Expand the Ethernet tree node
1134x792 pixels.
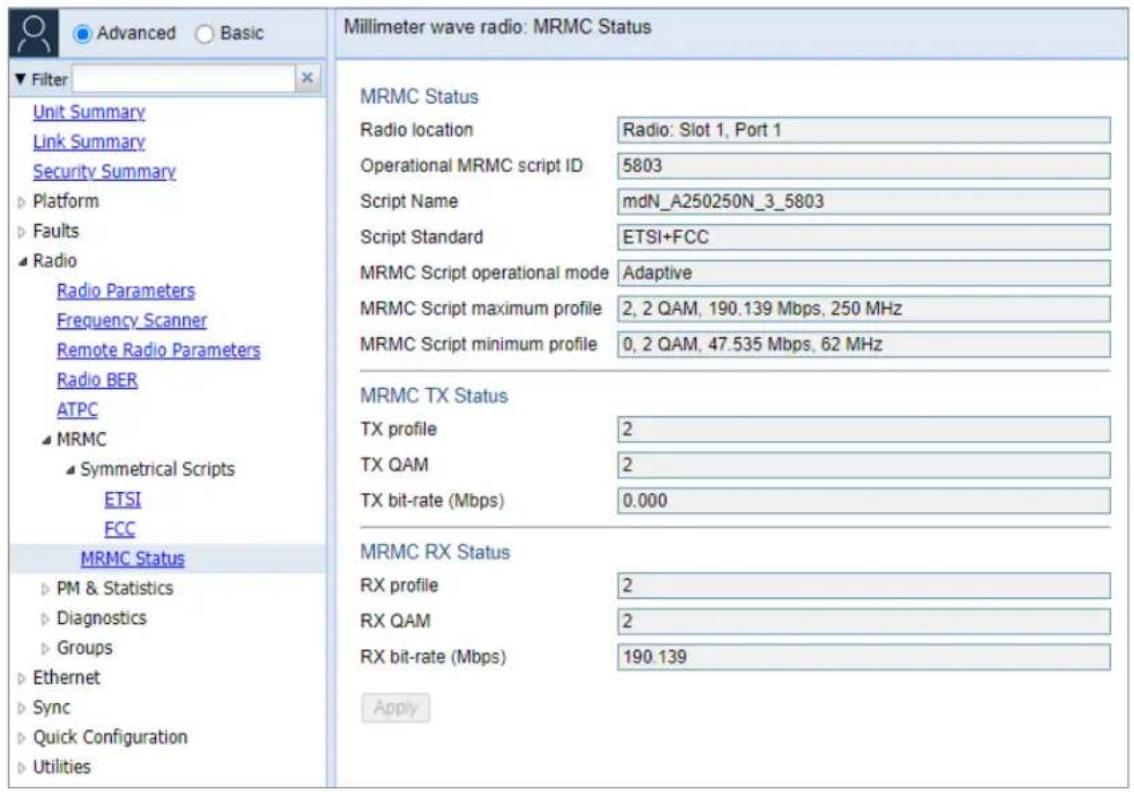[21, 678]
